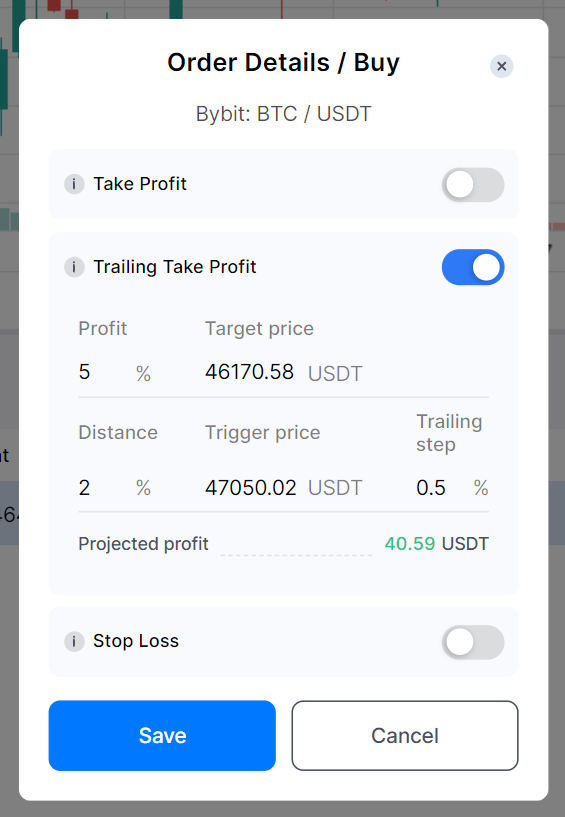Click the Bybit: BTC / USDT pair subtitle
565x817 pixels.
tap(284, 114)
